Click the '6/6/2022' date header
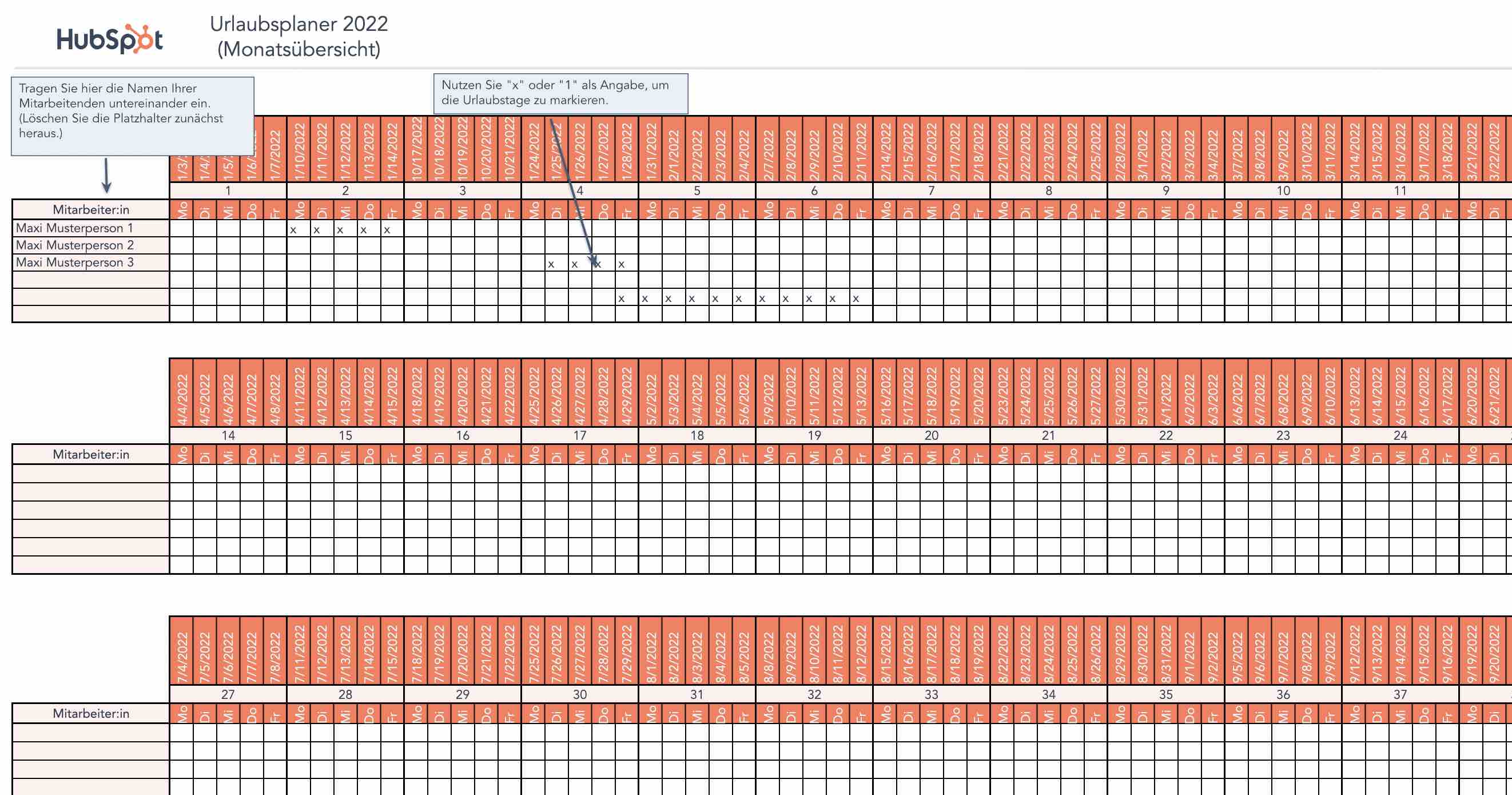 tap(1237, 393)
